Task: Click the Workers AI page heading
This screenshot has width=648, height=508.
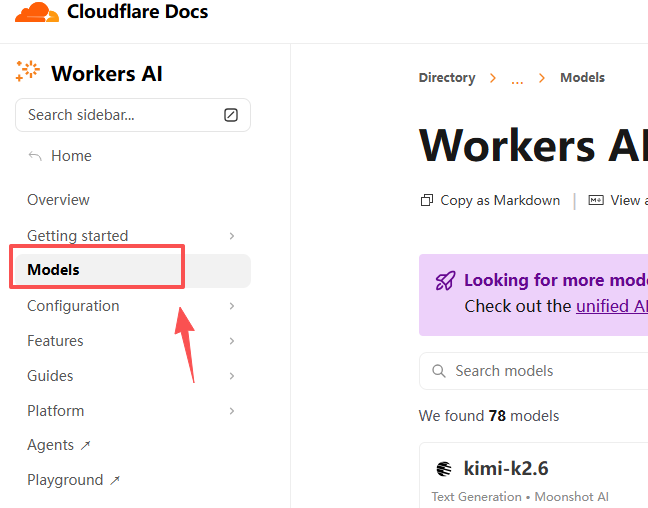Action: (533, 146)
